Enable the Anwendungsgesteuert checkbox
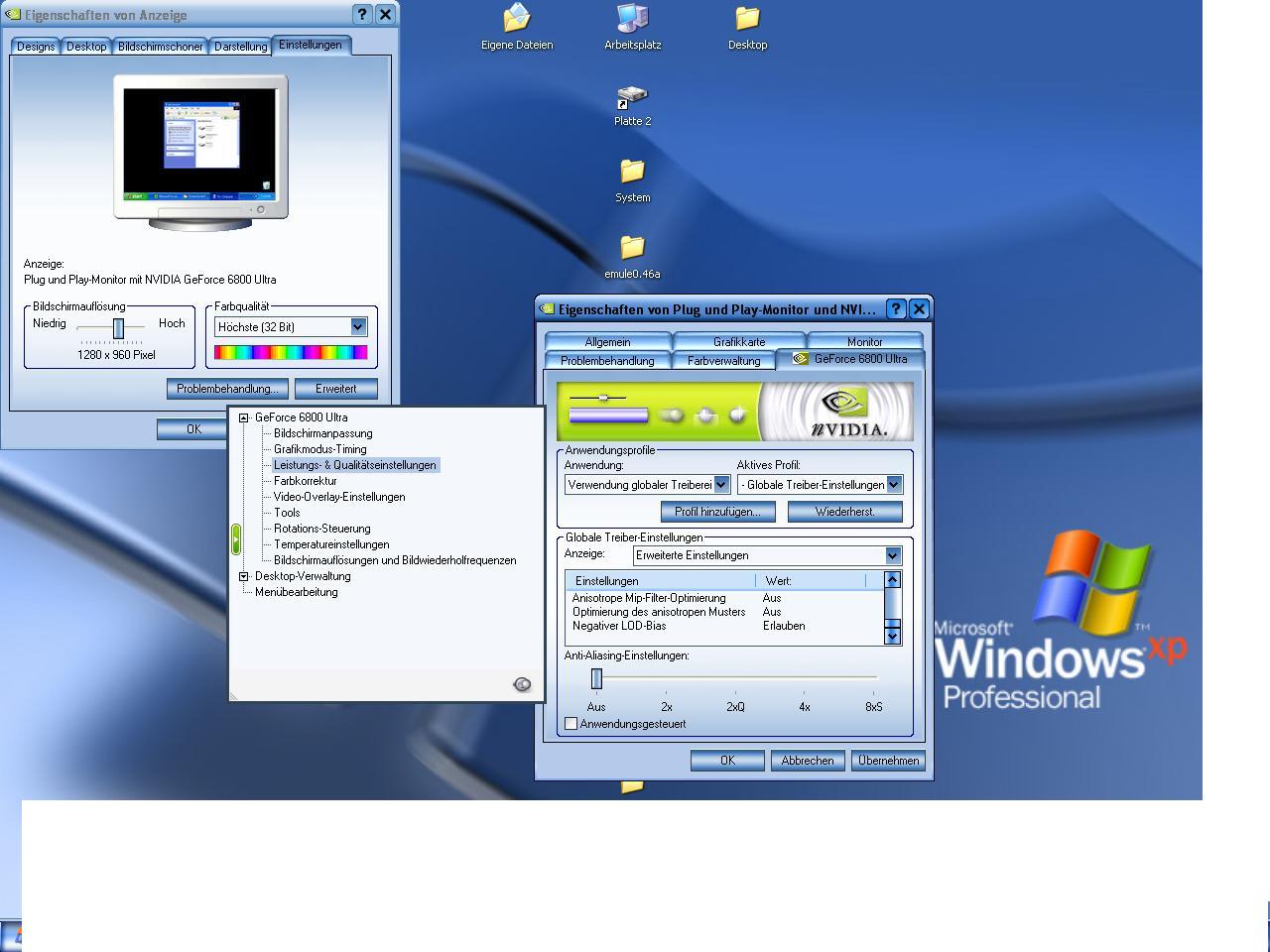The width and height of the screenshot is (1270, 952). [x=571, y=724]
